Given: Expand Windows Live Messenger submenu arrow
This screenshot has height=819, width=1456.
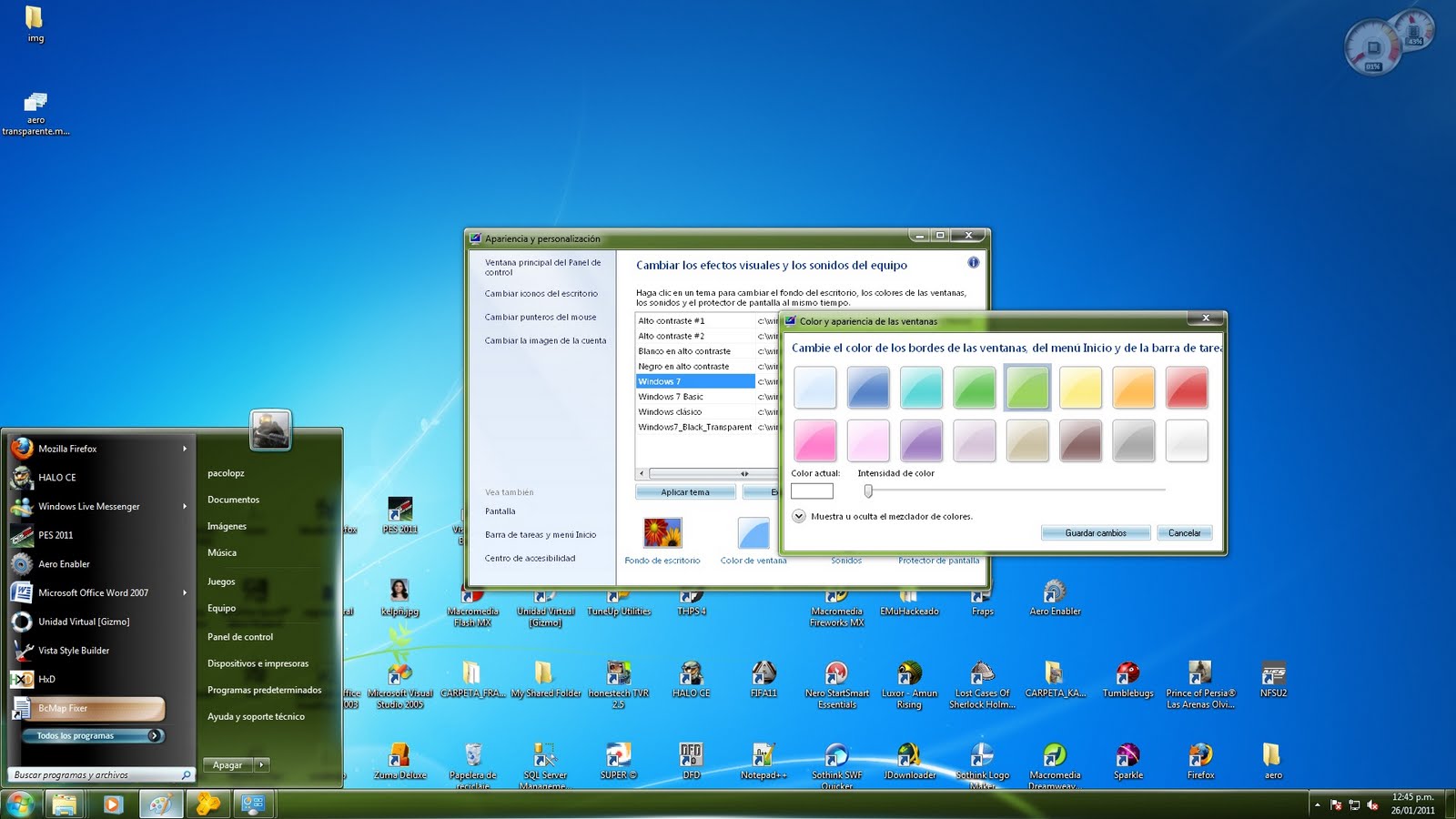Looking at the screenshot, I should (184, 506).
